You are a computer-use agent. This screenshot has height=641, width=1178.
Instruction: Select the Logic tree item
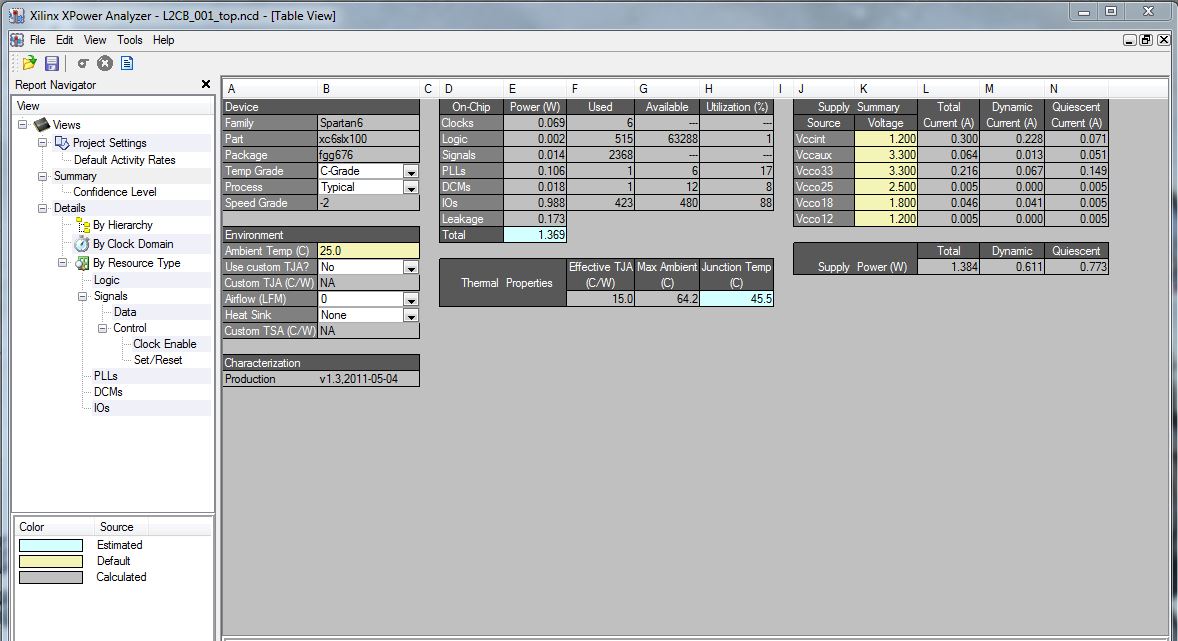point(107,280)
